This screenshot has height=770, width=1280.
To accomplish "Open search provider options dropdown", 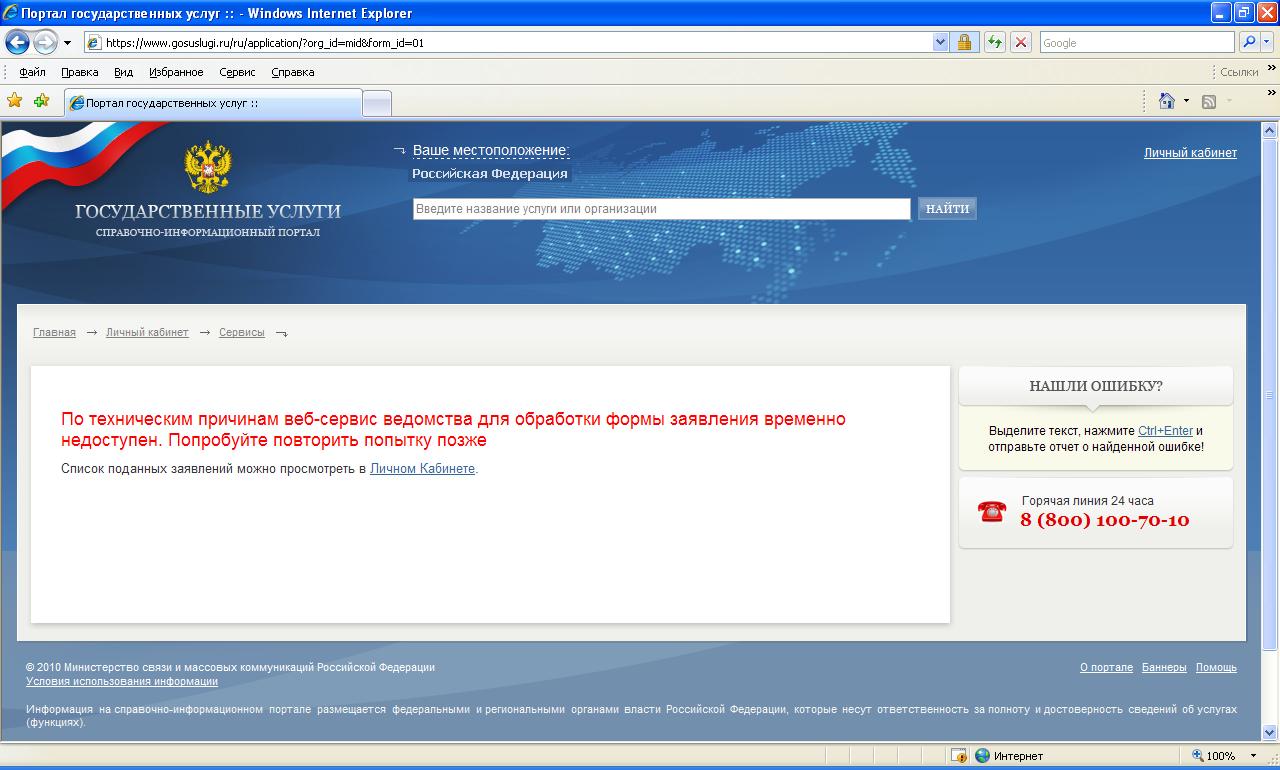I will [1267, 43].
